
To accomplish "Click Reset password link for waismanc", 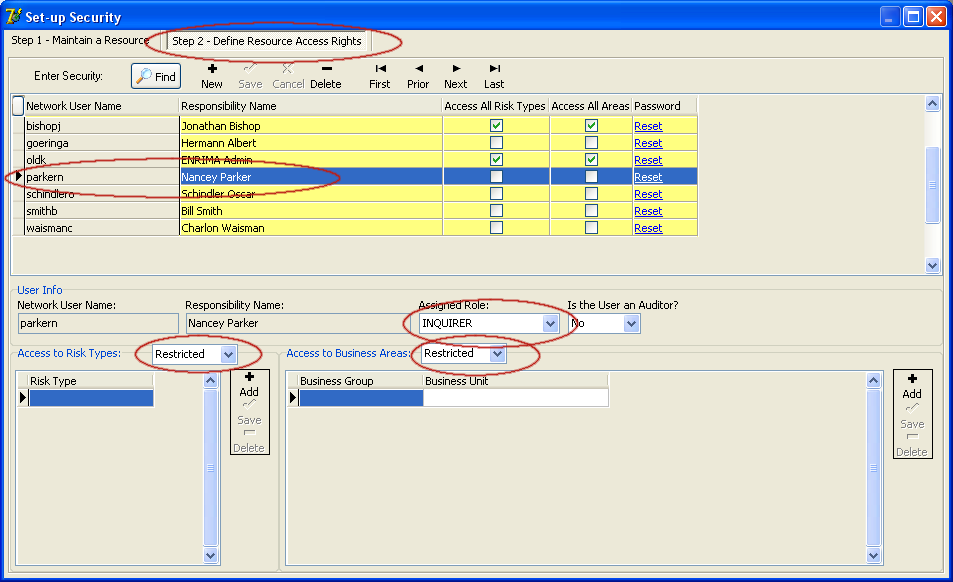I will coord(648,228).
